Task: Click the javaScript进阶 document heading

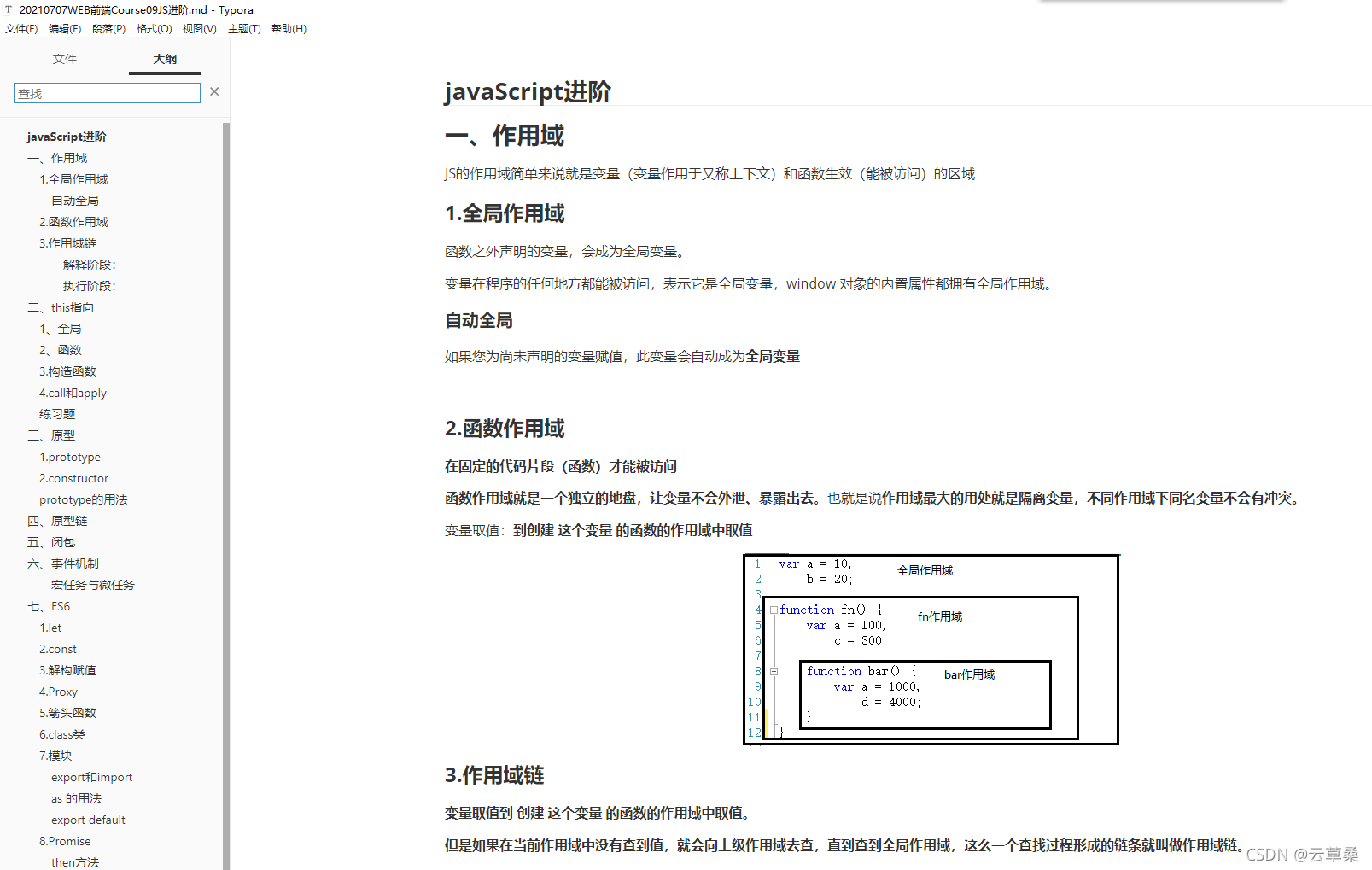Action: click(x=528, y=91)
